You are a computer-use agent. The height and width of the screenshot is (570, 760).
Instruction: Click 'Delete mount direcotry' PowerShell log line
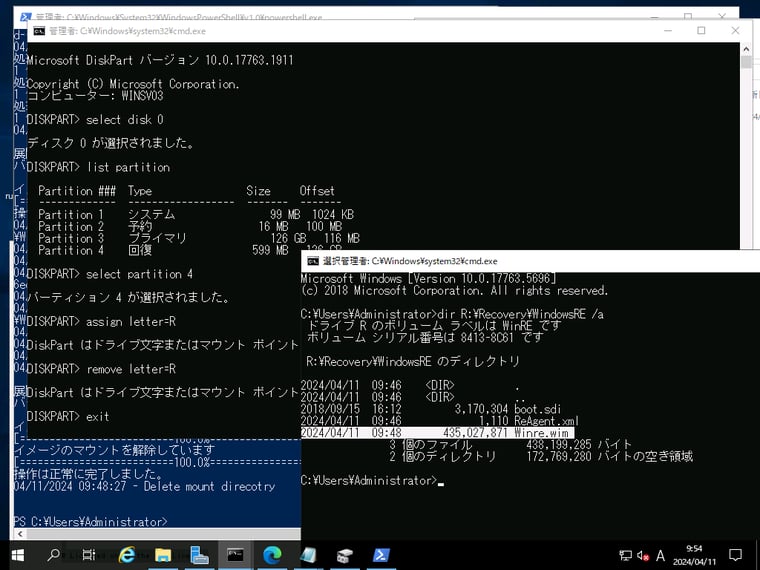[x=144, y=486]
